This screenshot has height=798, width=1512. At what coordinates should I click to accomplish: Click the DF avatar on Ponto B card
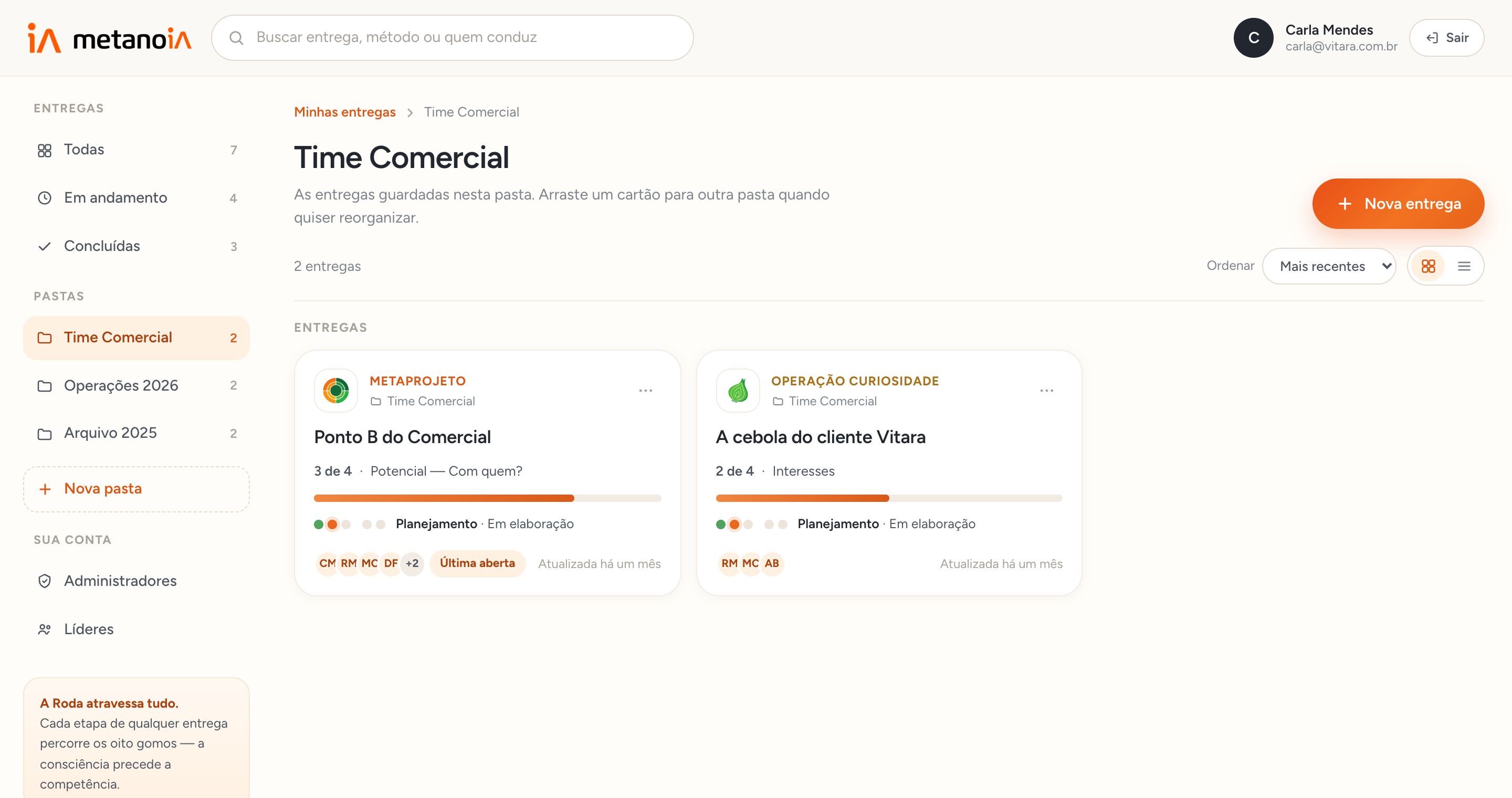click(x=391, y=563)
